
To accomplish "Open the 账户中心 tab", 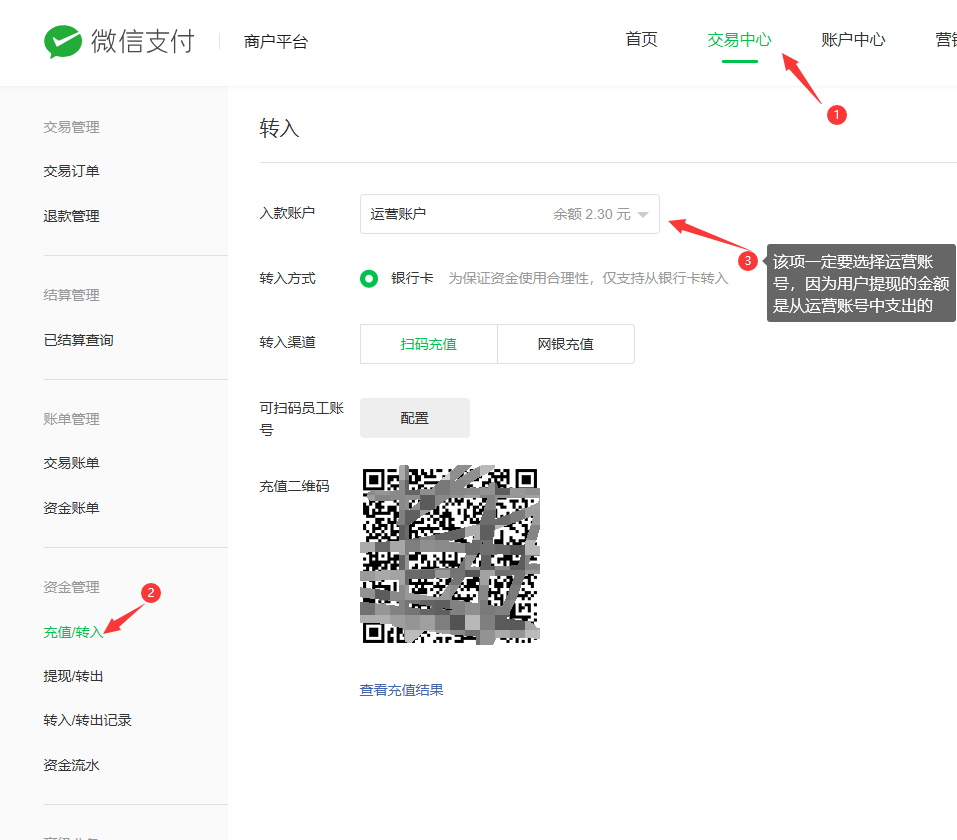I will click(853, 40).
